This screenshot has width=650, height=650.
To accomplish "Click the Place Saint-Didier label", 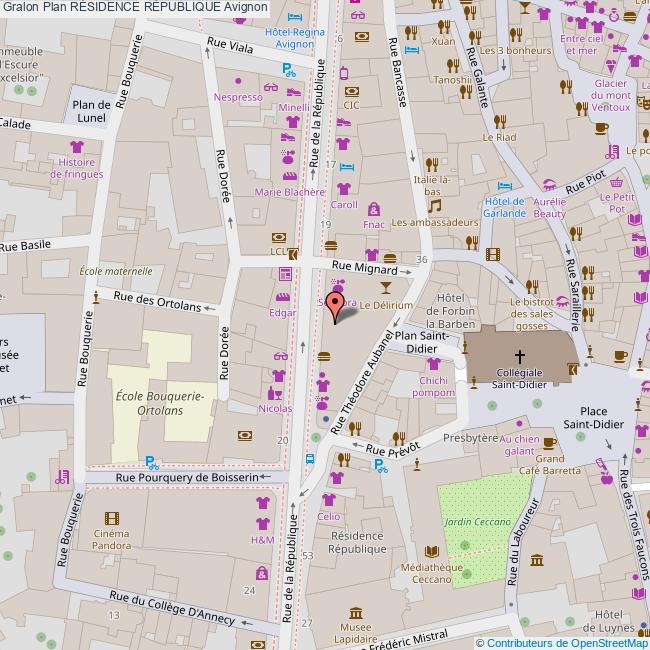I will [x=593, y=418].
